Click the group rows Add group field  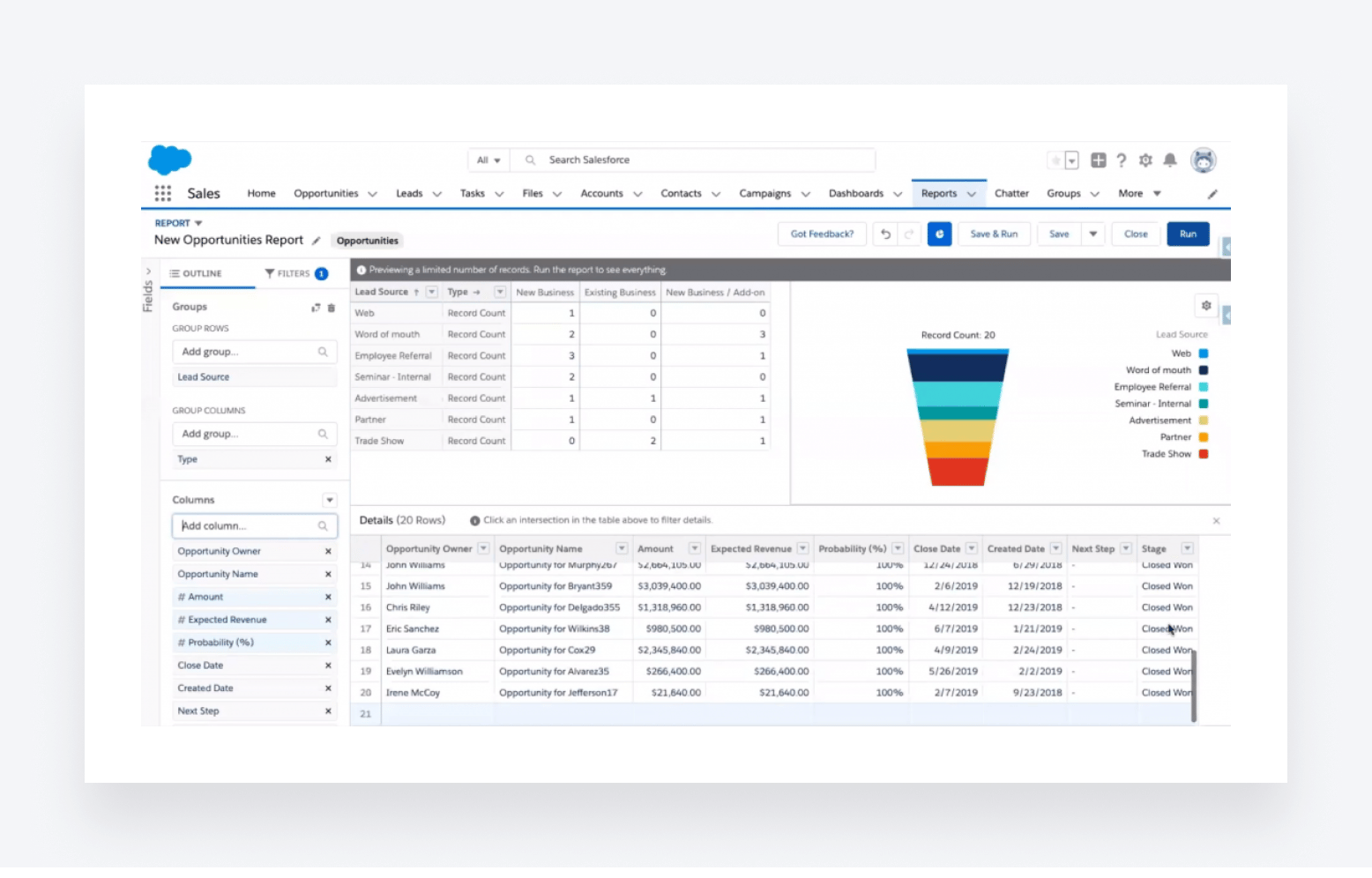(254, 352)
